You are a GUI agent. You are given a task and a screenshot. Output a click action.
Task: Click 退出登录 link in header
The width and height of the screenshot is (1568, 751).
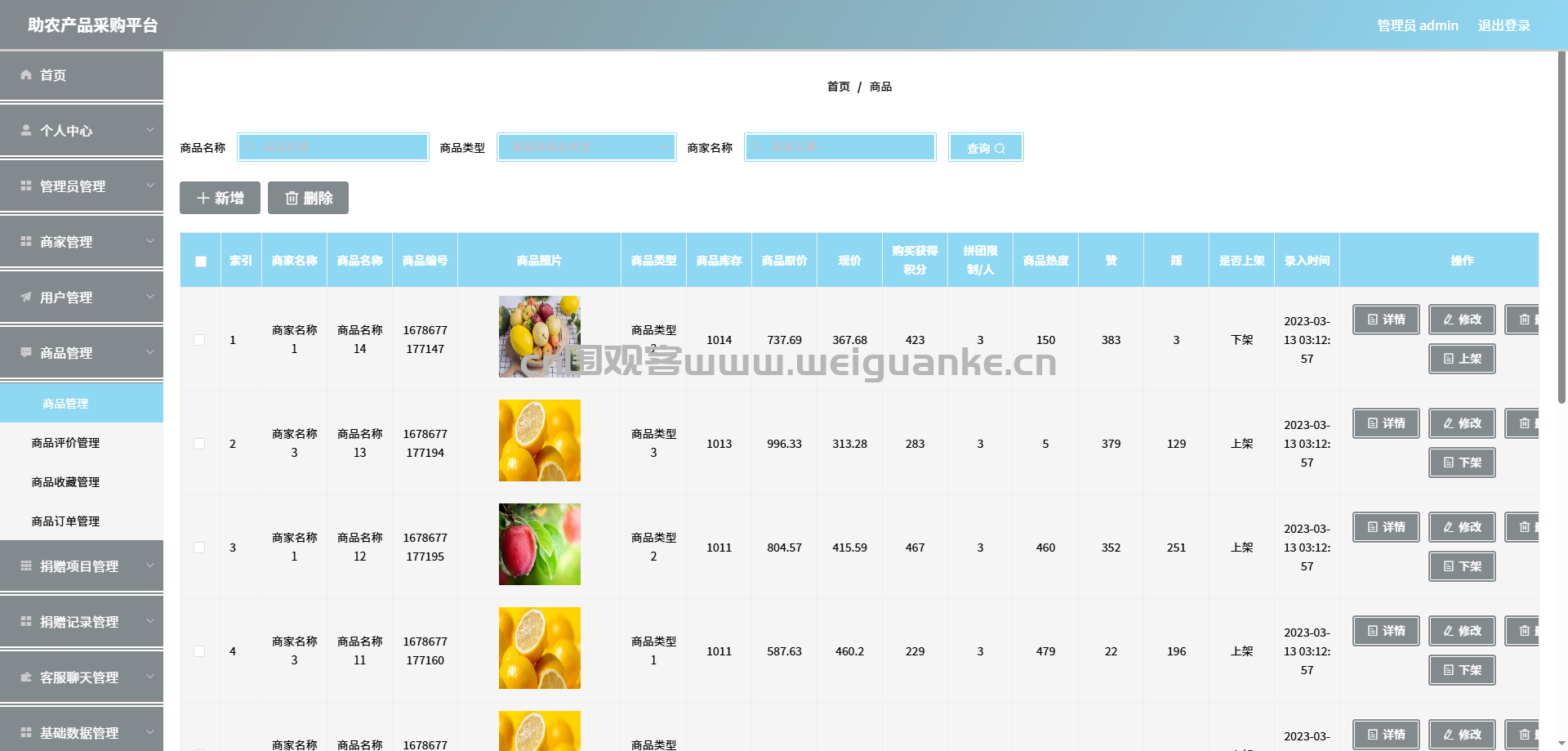point(1503,25)
